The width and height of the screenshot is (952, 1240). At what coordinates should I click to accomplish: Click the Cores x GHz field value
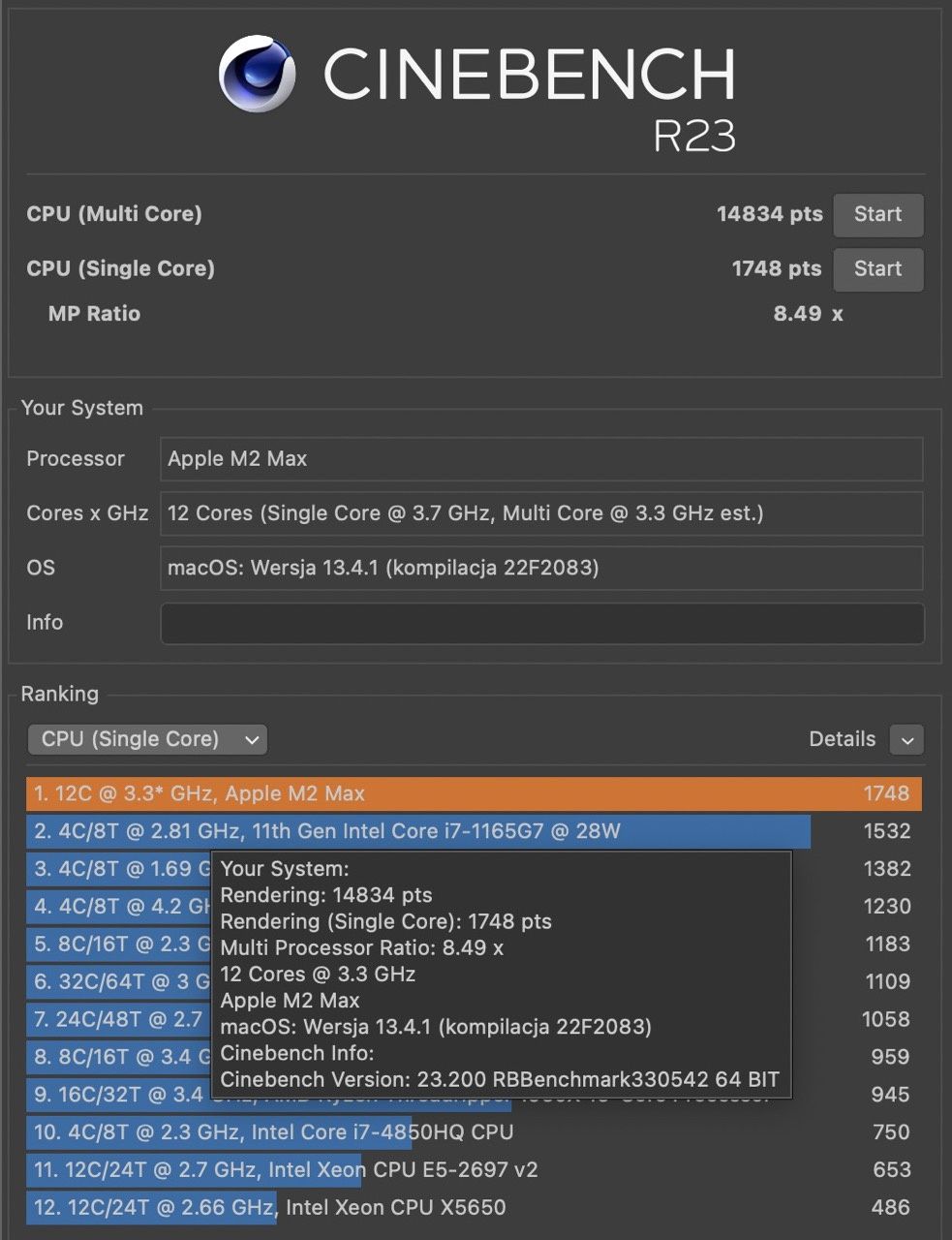[541, 513]
